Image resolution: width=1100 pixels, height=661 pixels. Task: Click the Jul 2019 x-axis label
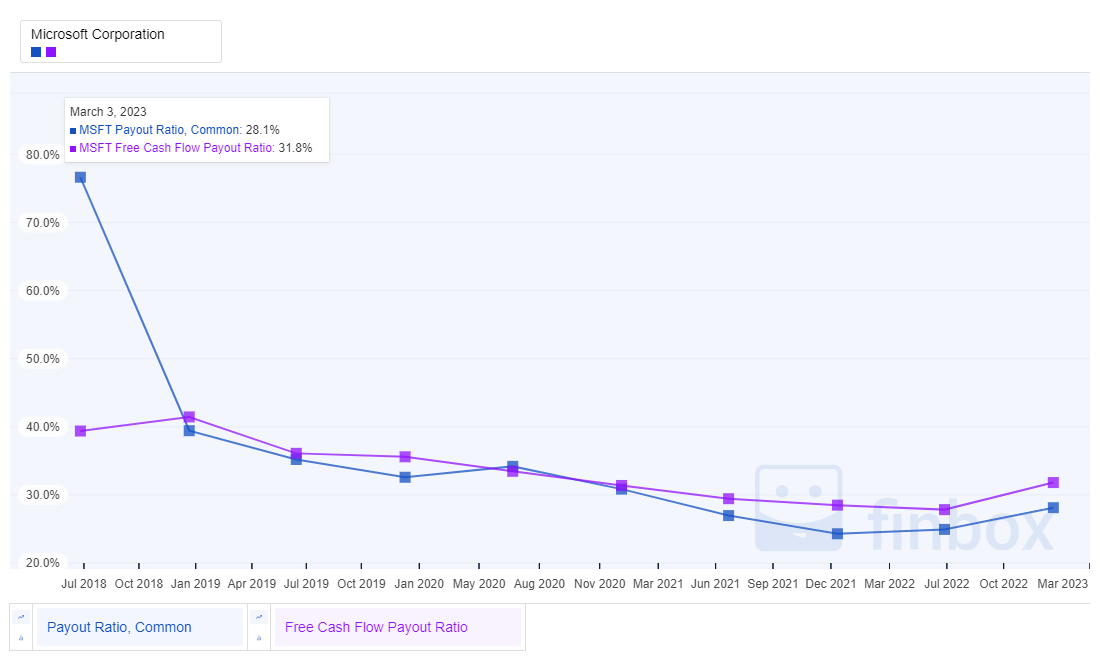(x=306, y=584)
